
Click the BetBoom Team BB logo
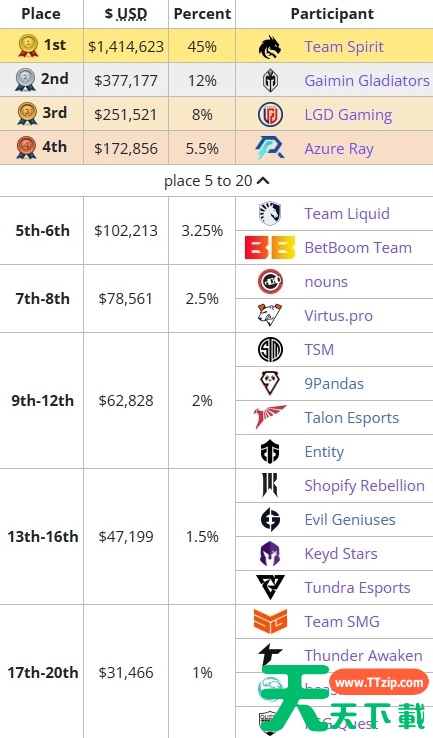(x=270, y=248)
